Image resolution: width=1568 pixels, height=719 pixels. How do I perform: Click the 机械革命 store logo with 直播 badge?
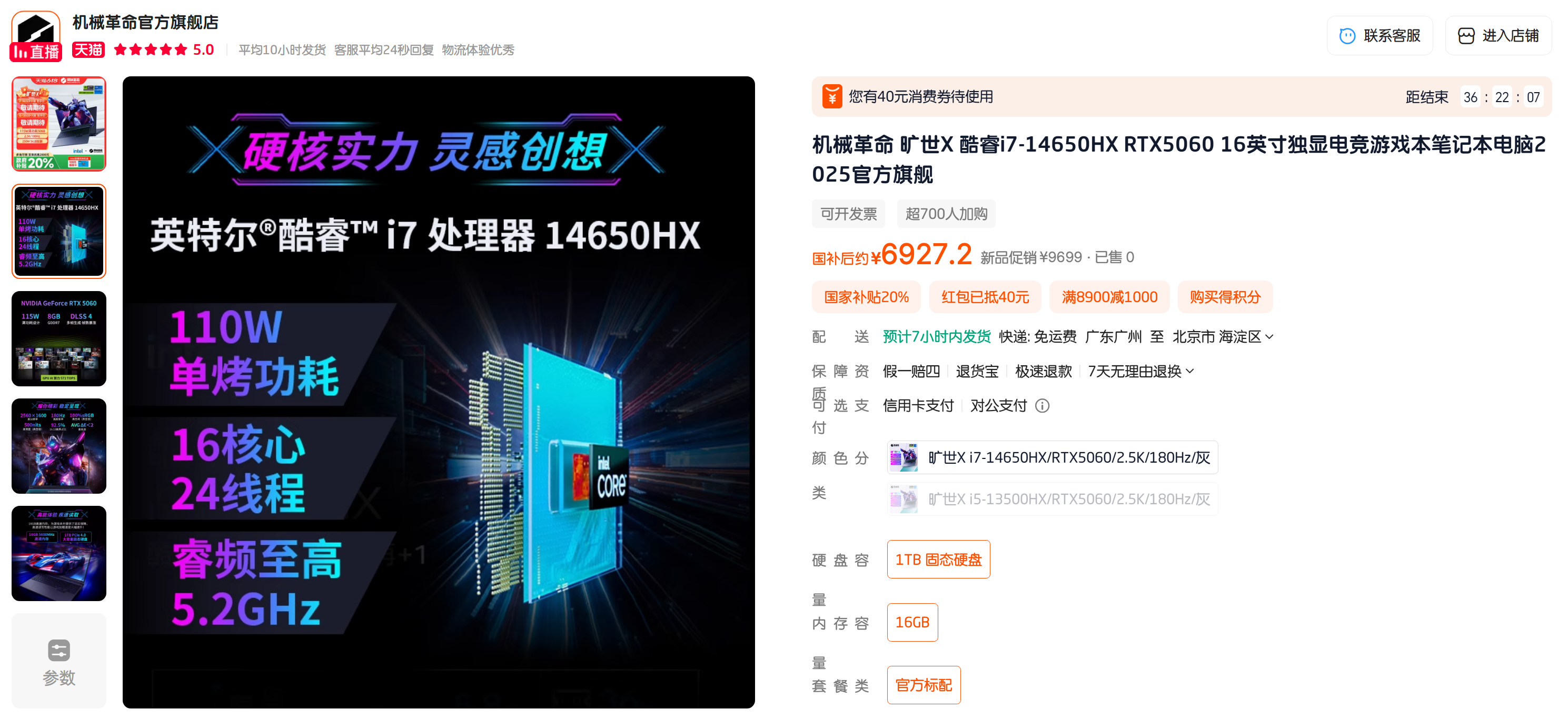pyautogui.click(x=36, y=36)
